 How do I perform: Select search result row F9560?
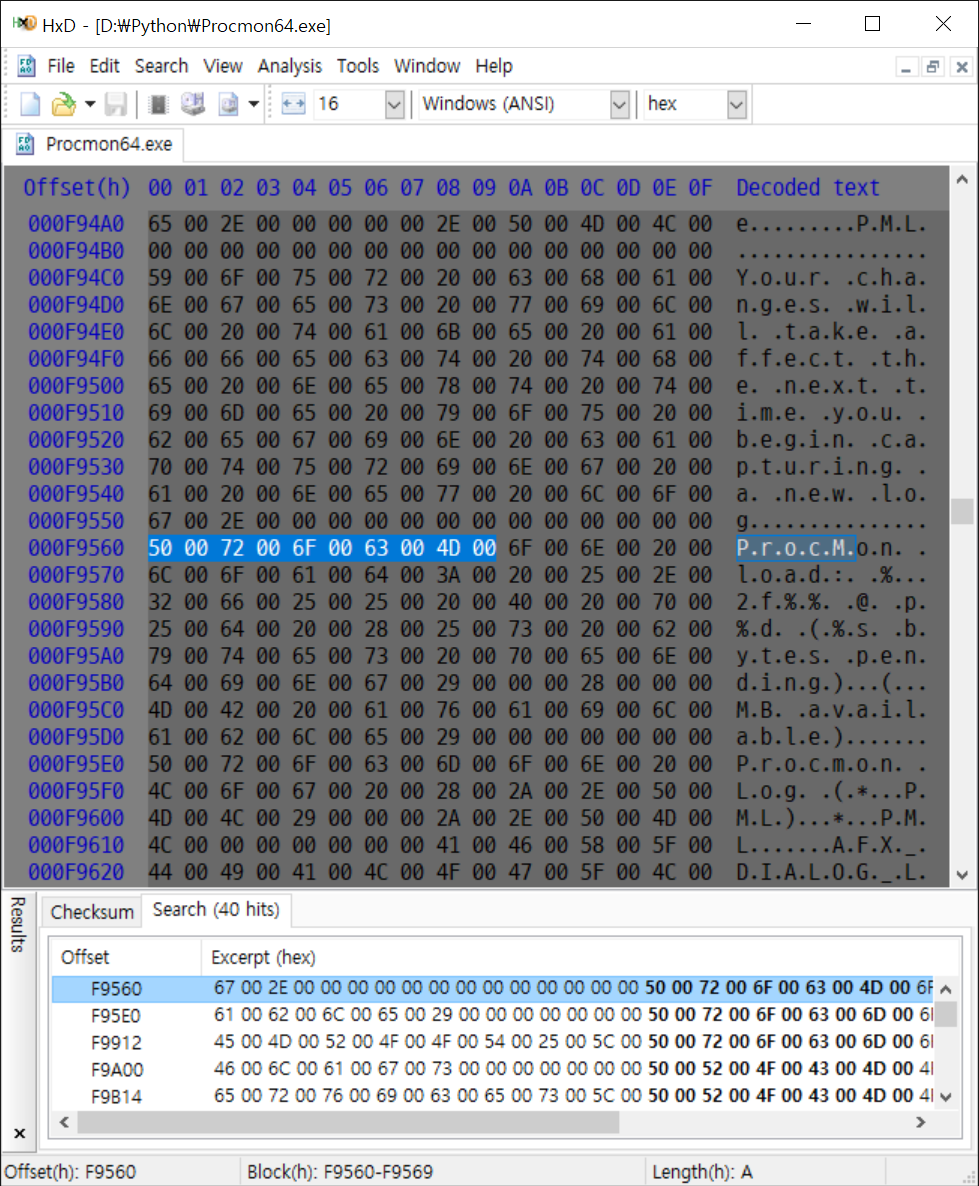tap(493, 989)
